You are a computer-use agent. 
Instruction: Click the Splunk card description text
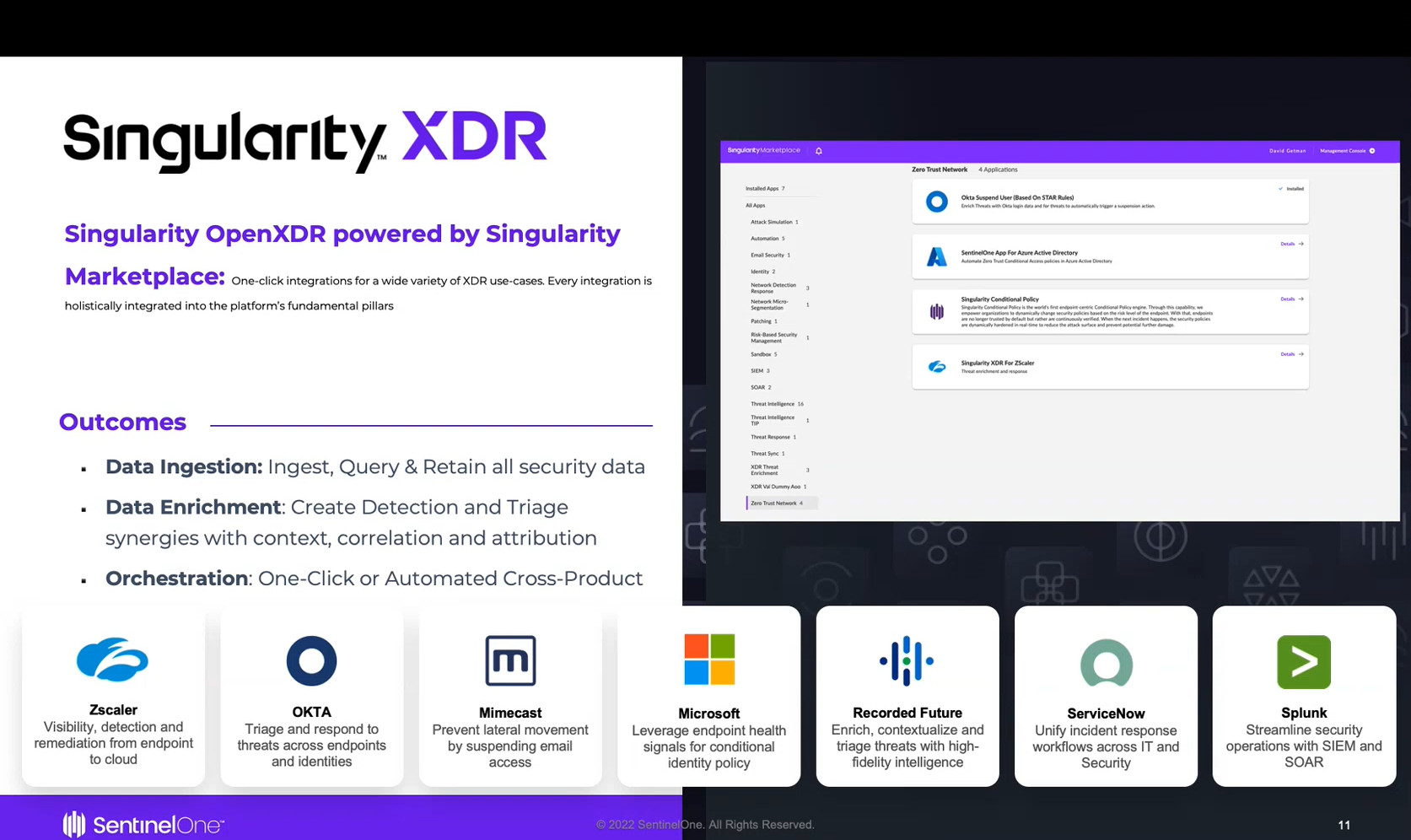(1304, 746)
